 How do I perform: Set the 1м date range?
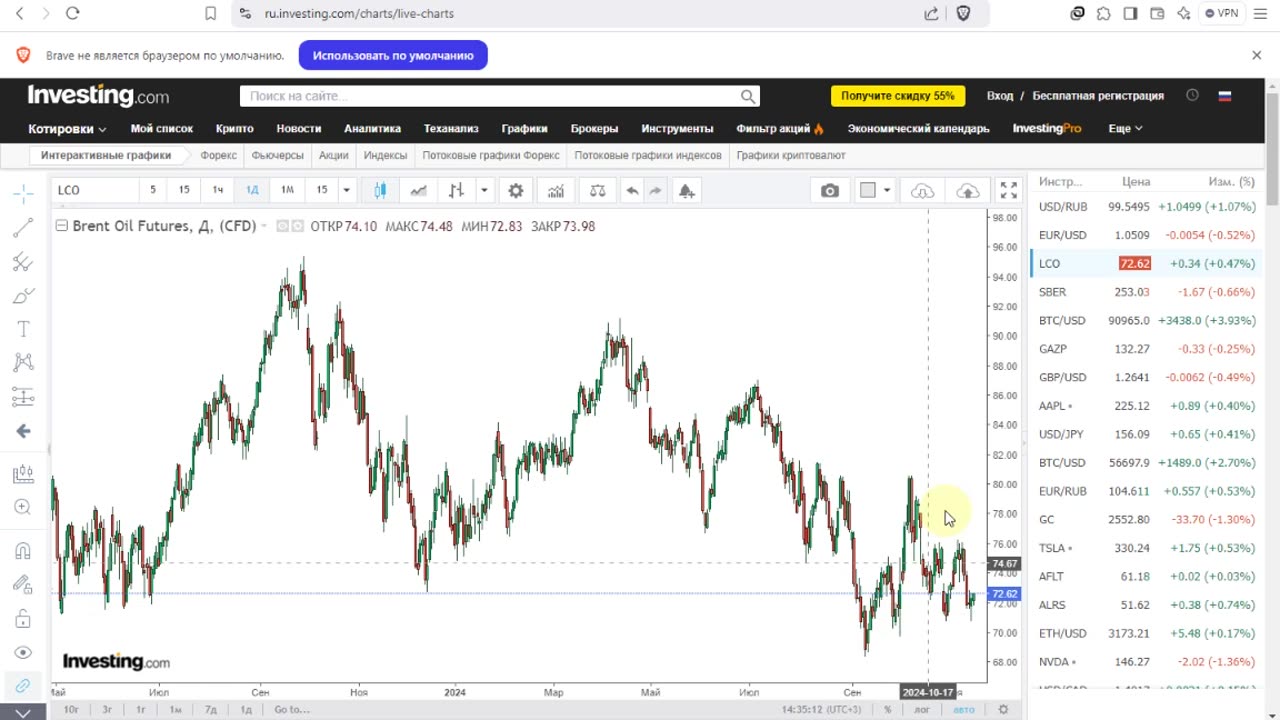click(x=176, y=709)
